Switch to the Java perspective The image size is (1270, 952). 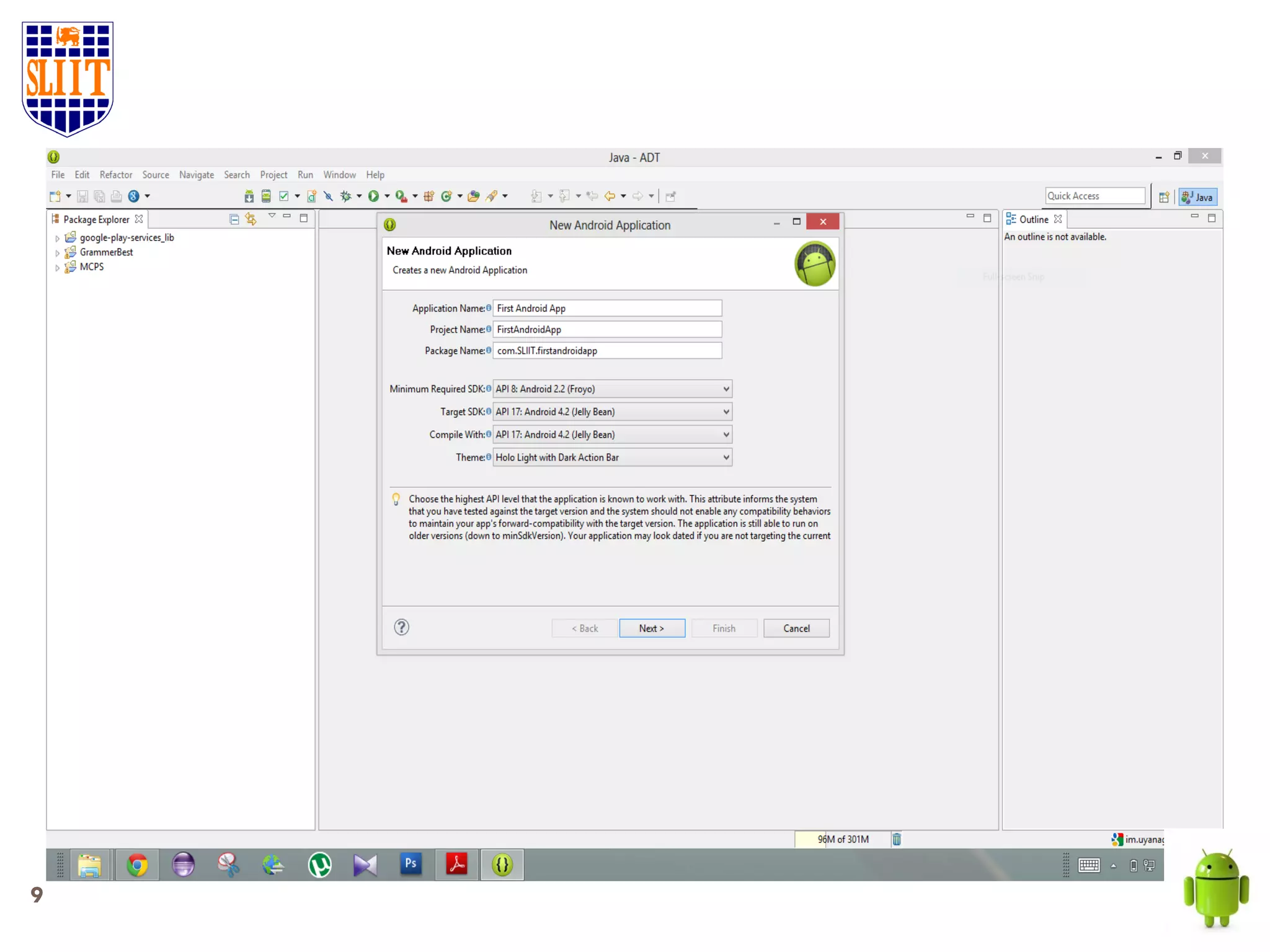1197,197
